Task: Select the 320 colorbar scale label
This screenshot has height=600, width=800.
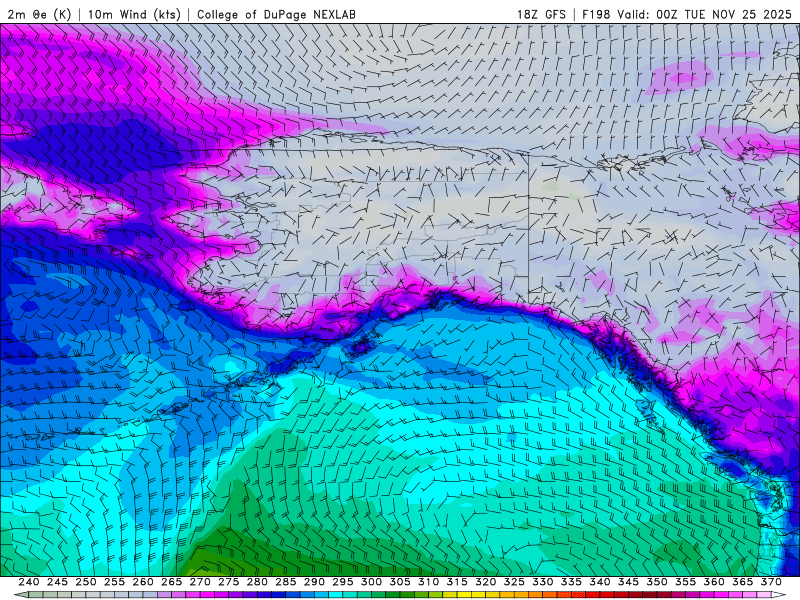Action: (486, 582)
